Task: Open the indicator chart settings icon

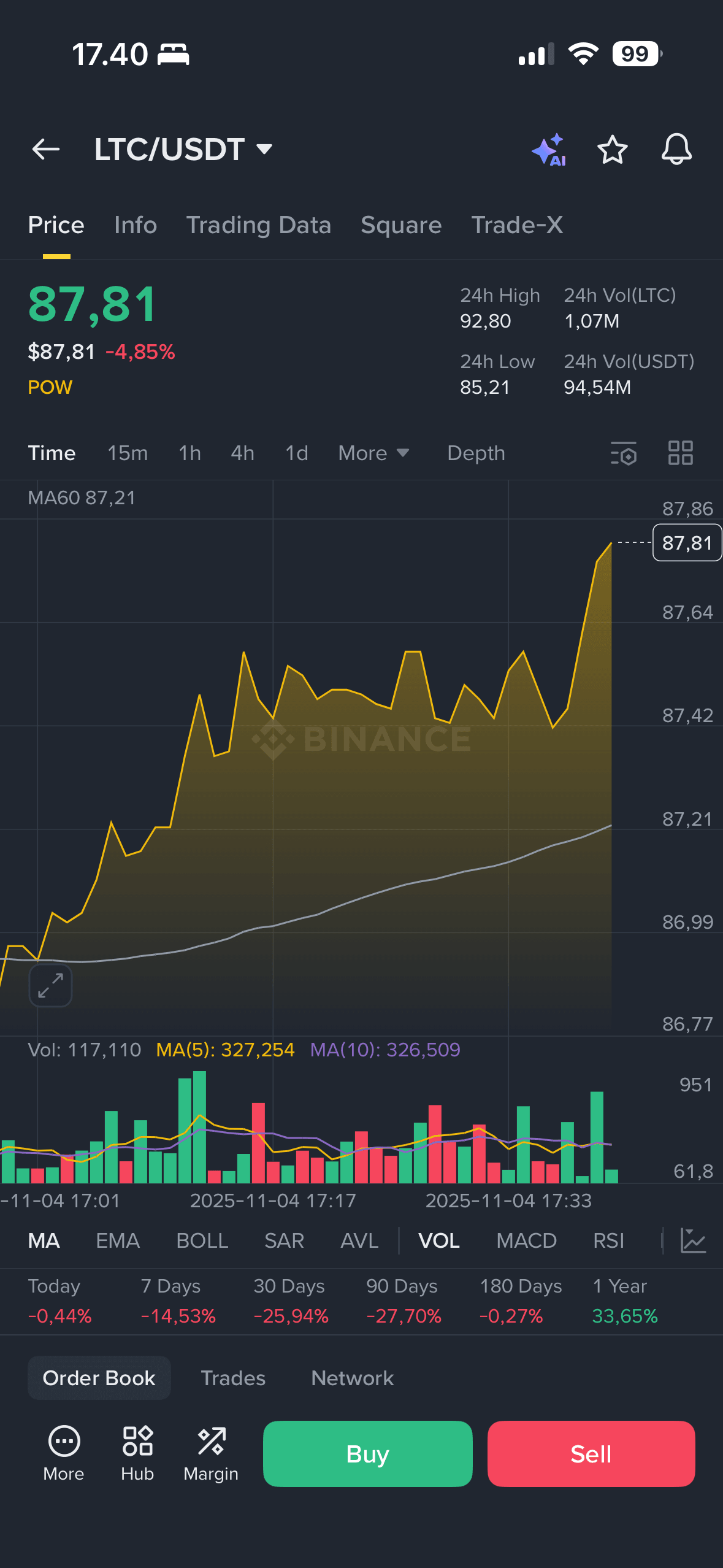Action: pos(694,1240)
